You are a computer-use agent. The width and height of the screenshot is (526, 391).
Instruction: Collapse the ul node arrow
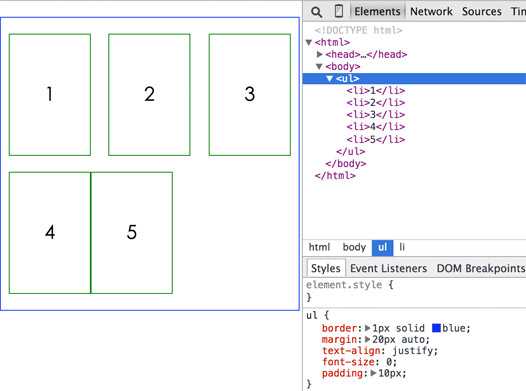330,78
